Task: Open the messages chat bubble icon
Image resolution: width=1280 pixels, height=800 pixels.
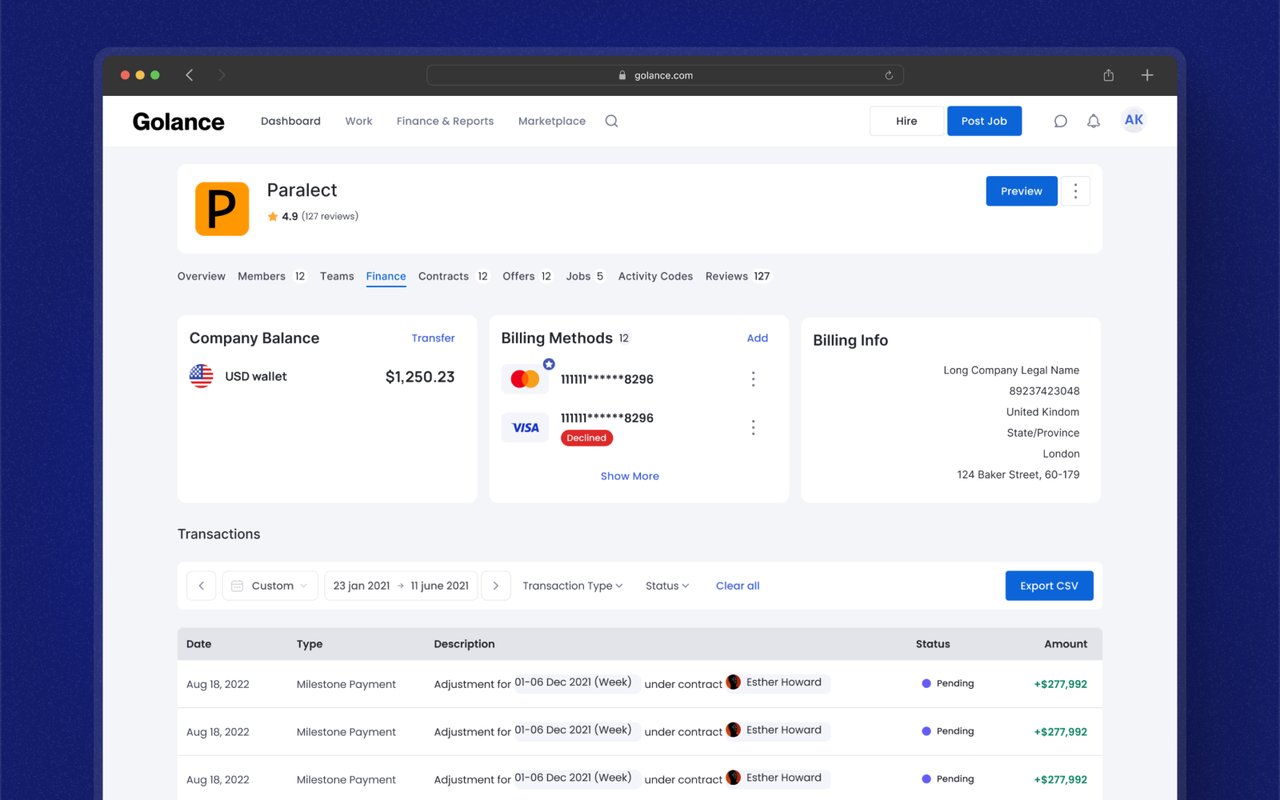Action: pos(1060,121)
